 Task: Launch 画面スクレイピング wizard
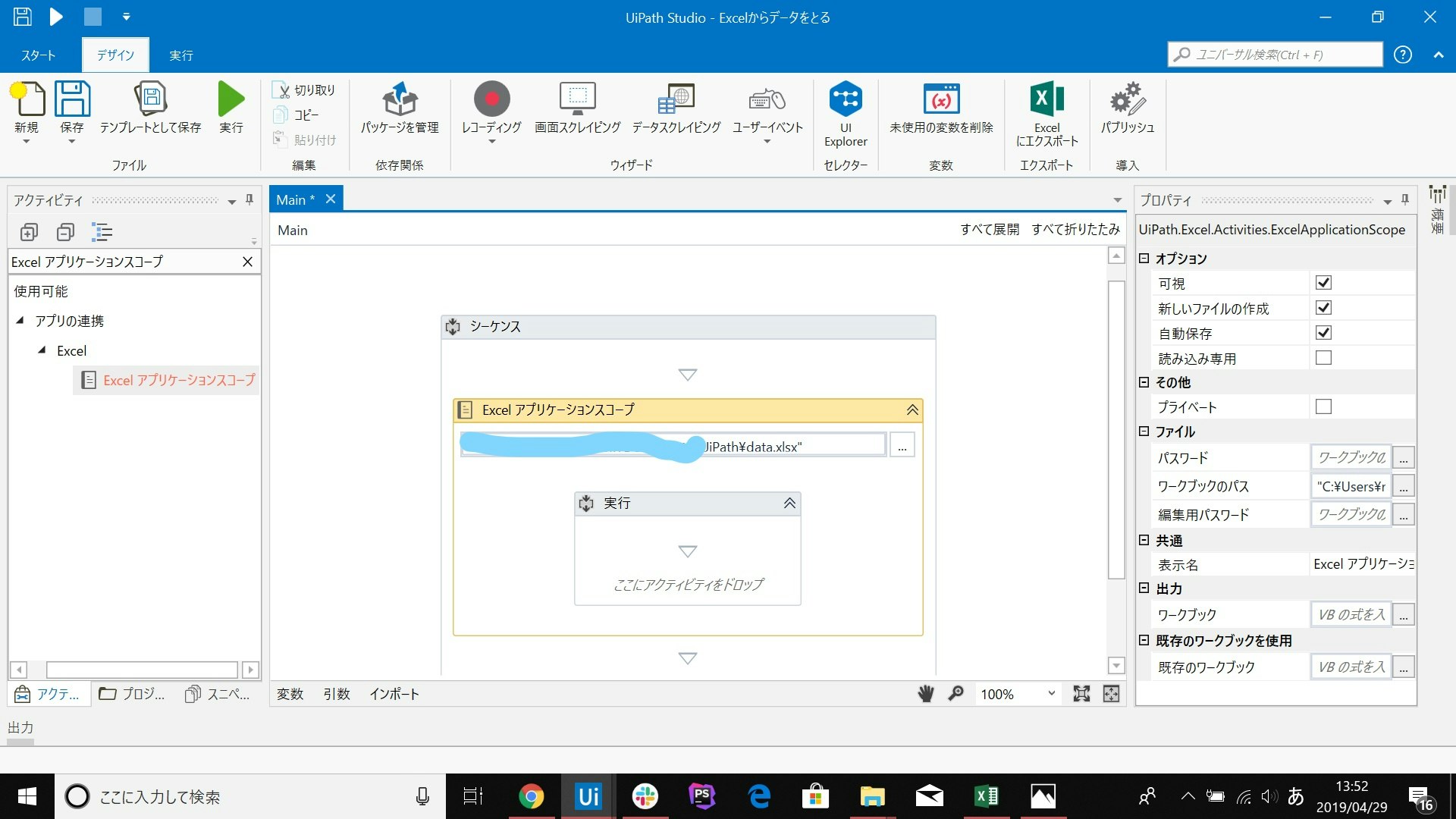(x=578, y=108)
